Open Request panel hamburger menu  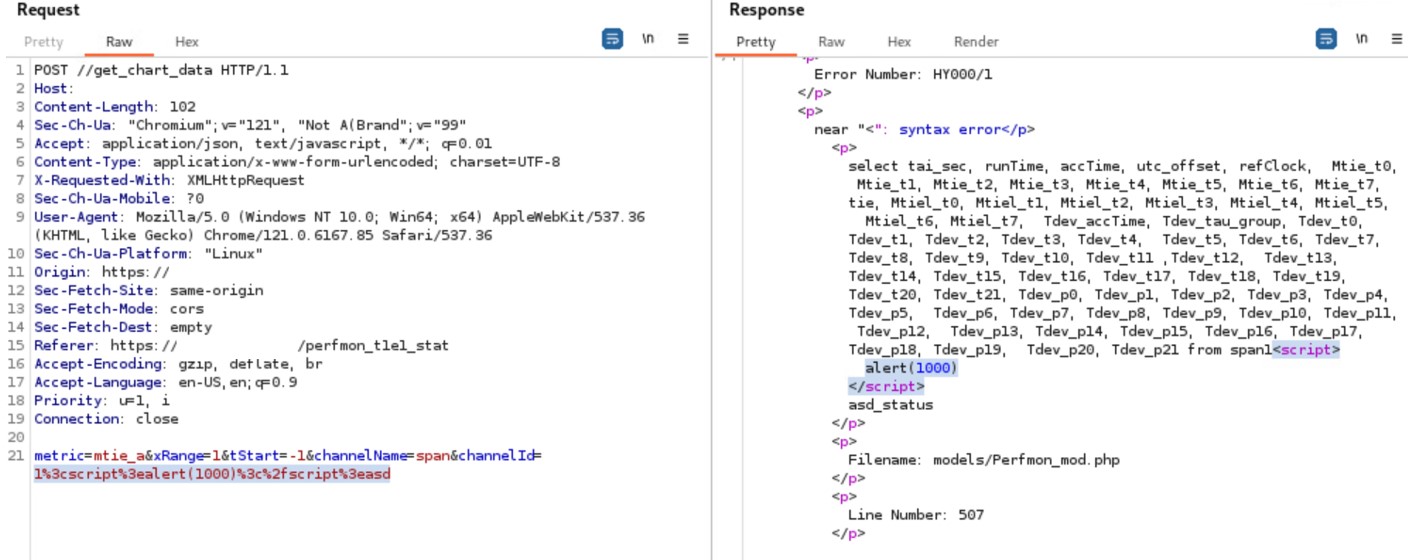684,39
